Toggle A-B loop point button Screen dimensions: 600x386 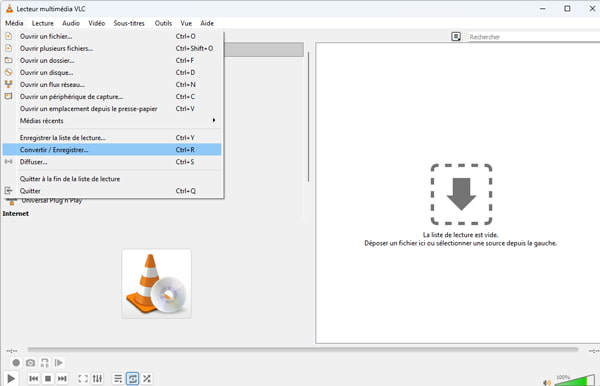click(x=44, y=362)
